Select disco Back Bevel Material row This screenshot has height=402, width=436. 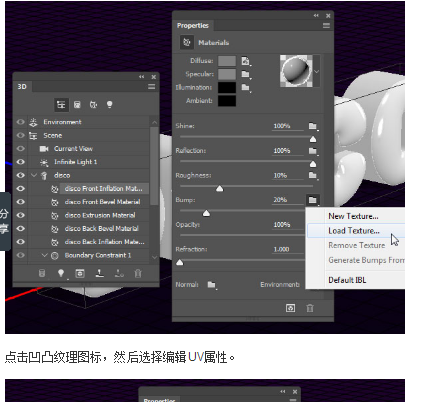coord(102,229)
